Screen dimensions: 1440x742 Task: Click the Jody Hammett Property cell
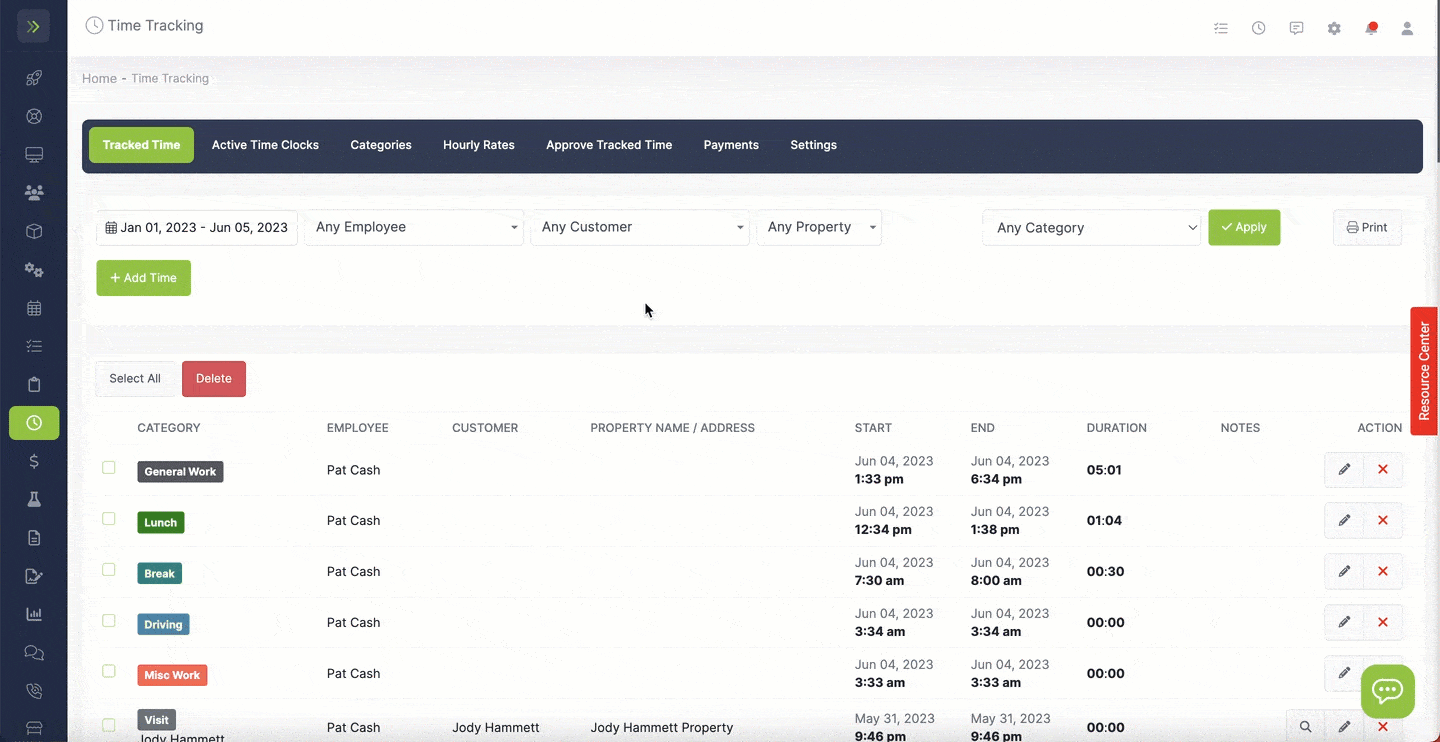(662, 727)
